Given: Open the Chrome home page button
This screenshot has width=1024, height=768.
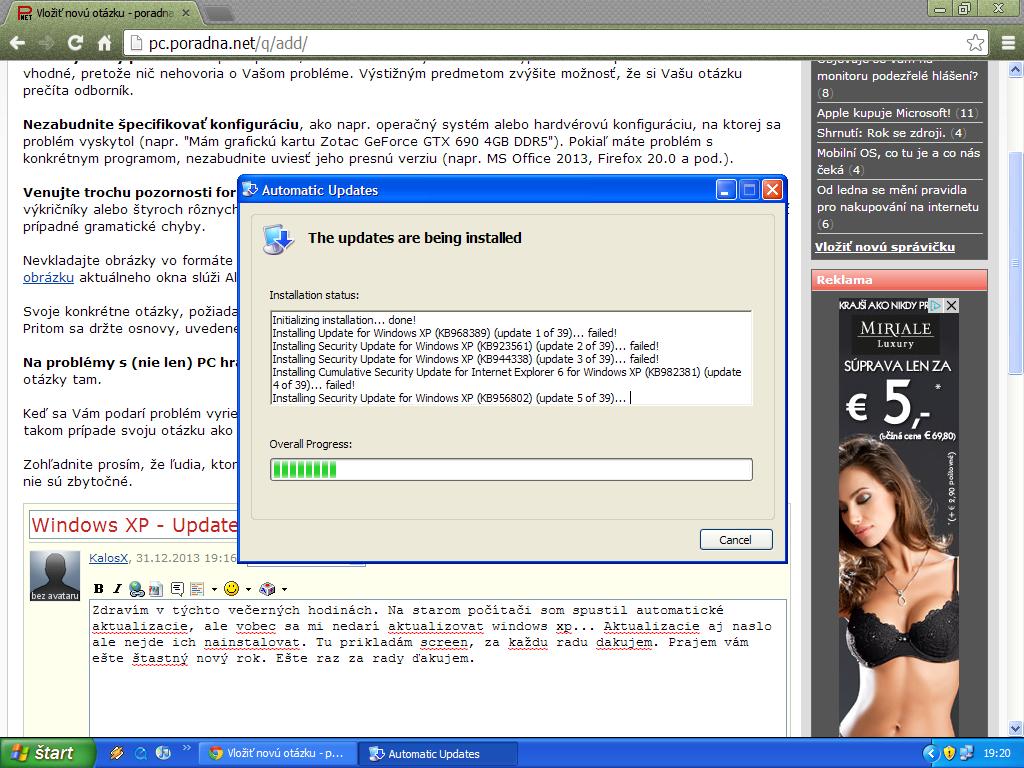Looking at the screenshot, I should [x=104, y=43].
